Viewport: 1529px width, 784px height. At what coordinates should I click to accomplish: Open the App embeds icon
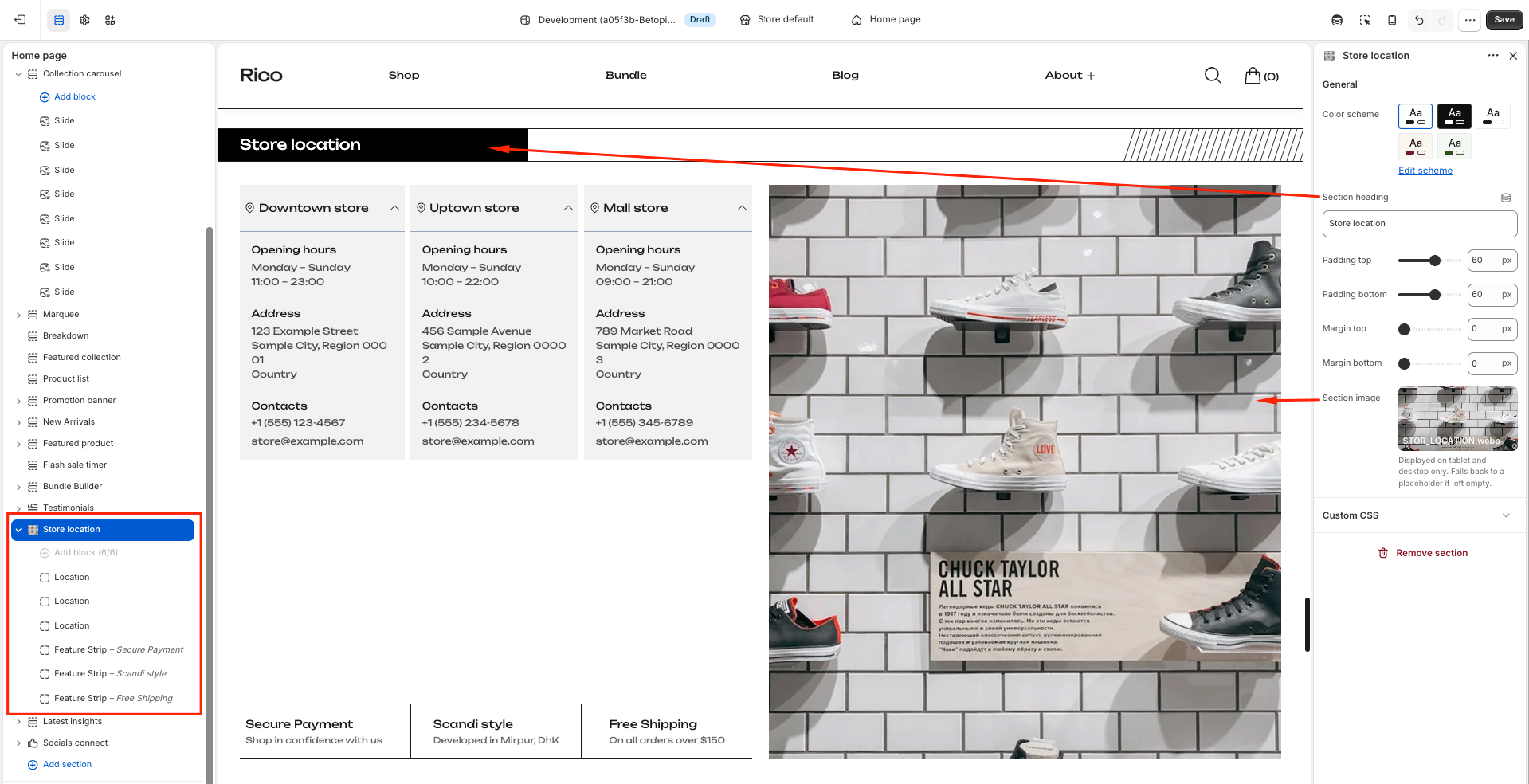click(x=110, y=20)
